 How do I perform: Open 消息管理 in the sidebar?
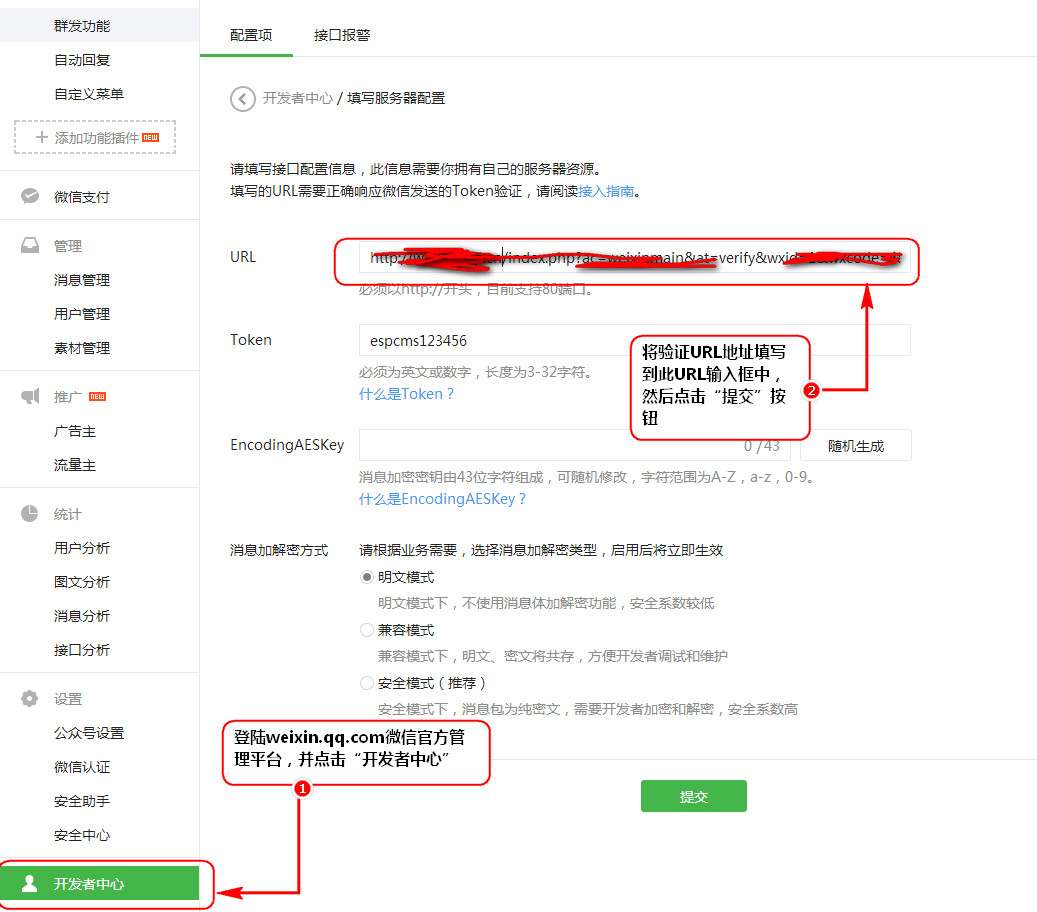point(82,280)
